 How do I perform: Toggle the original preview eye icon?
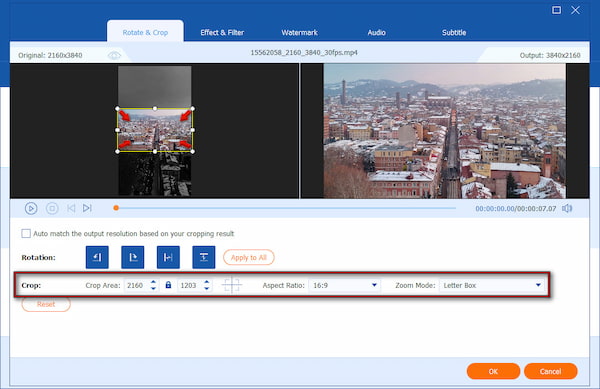(114, 55)
